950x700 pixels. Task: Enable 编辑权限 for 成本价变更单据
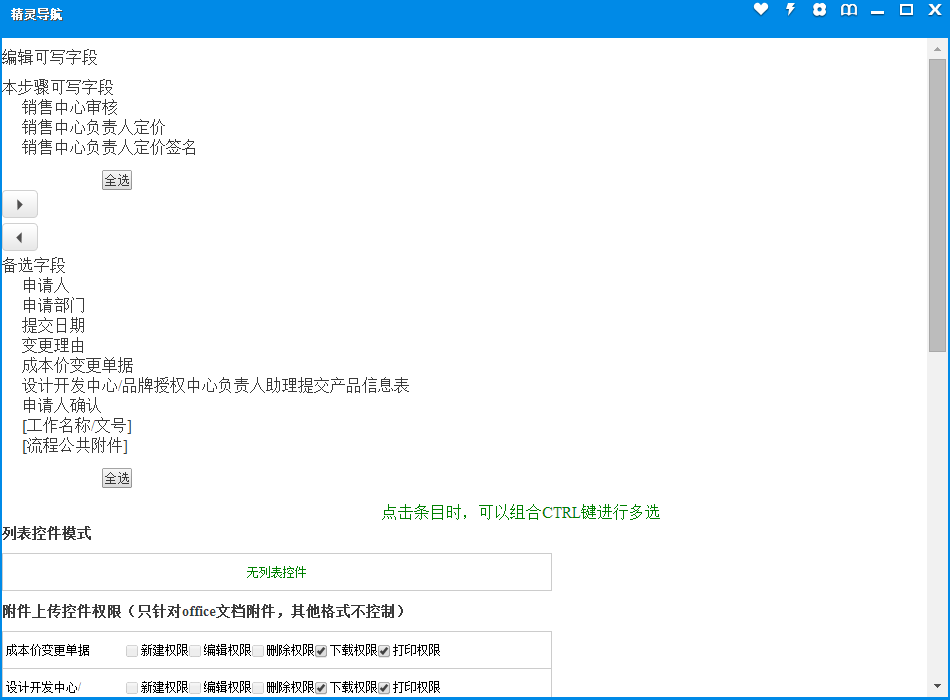click(x=195, y=651)
